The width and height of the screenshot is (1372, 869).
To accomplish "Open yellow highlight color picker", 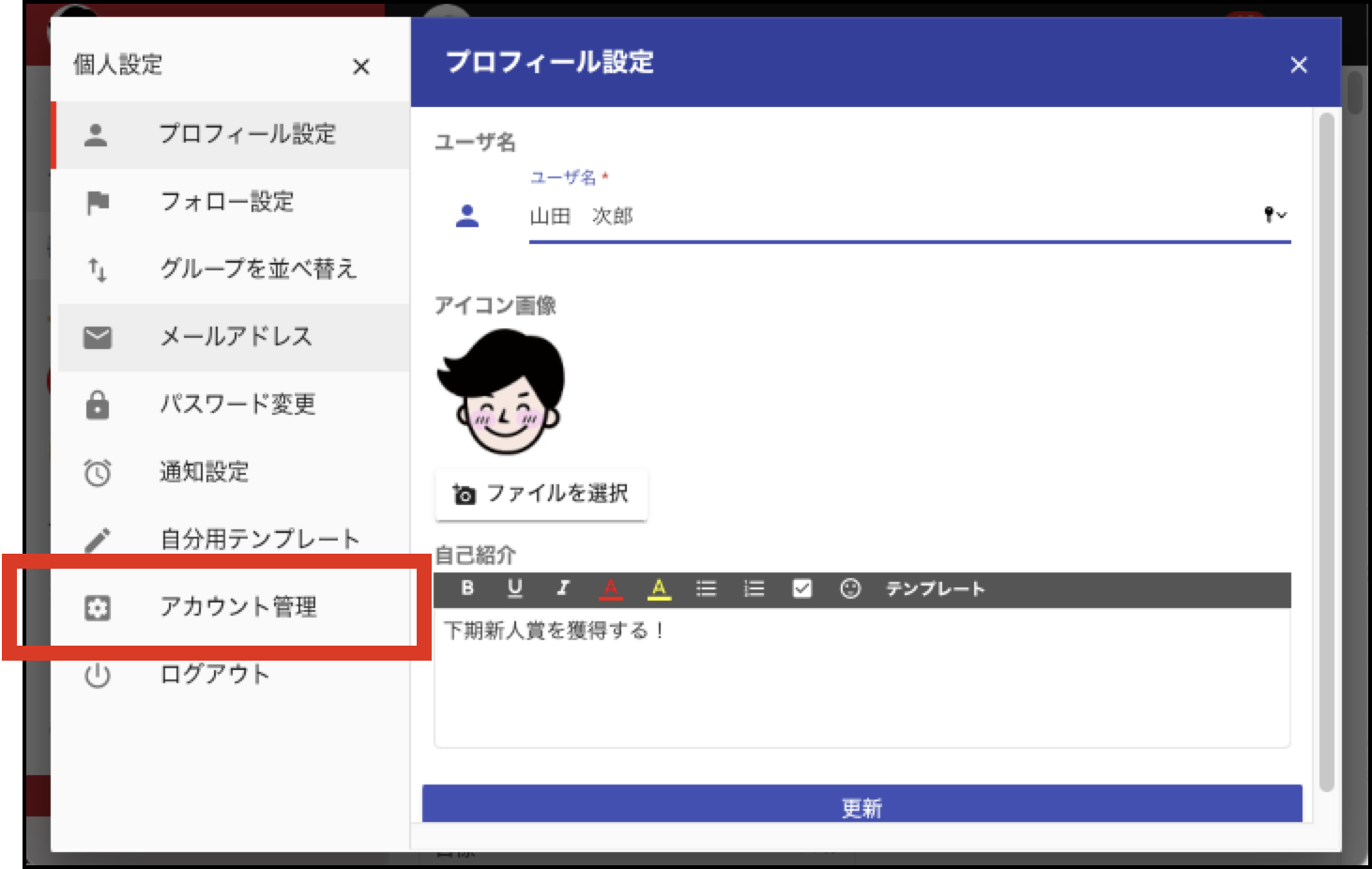I will coord(659,589).
